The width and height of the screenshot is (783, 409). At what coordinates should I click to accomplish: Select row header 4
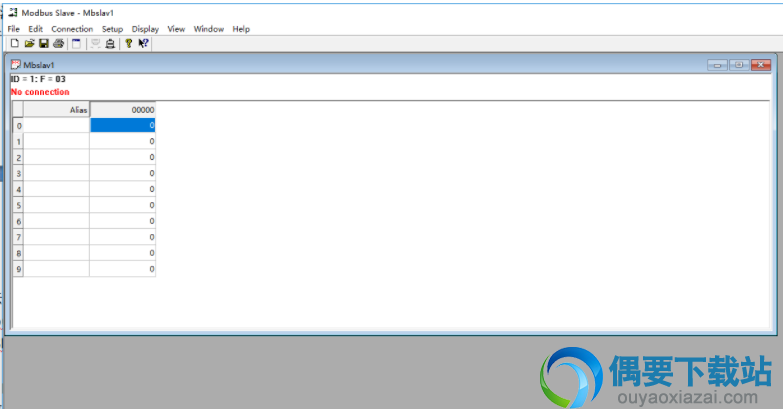18,189
